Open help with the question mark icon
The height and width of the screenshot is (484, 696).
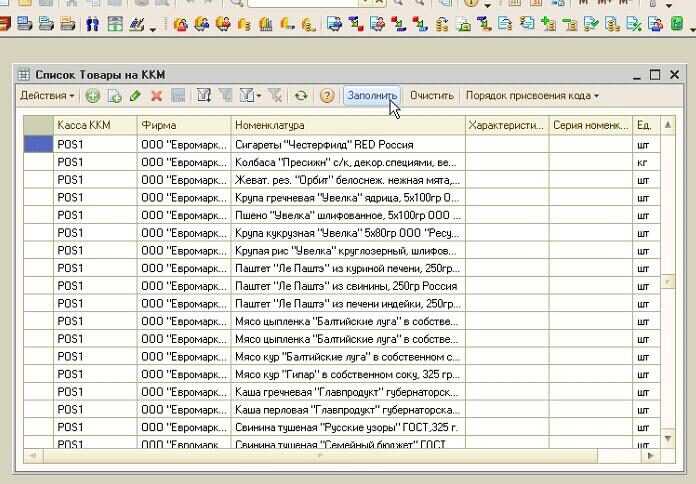tap(327, 96)
